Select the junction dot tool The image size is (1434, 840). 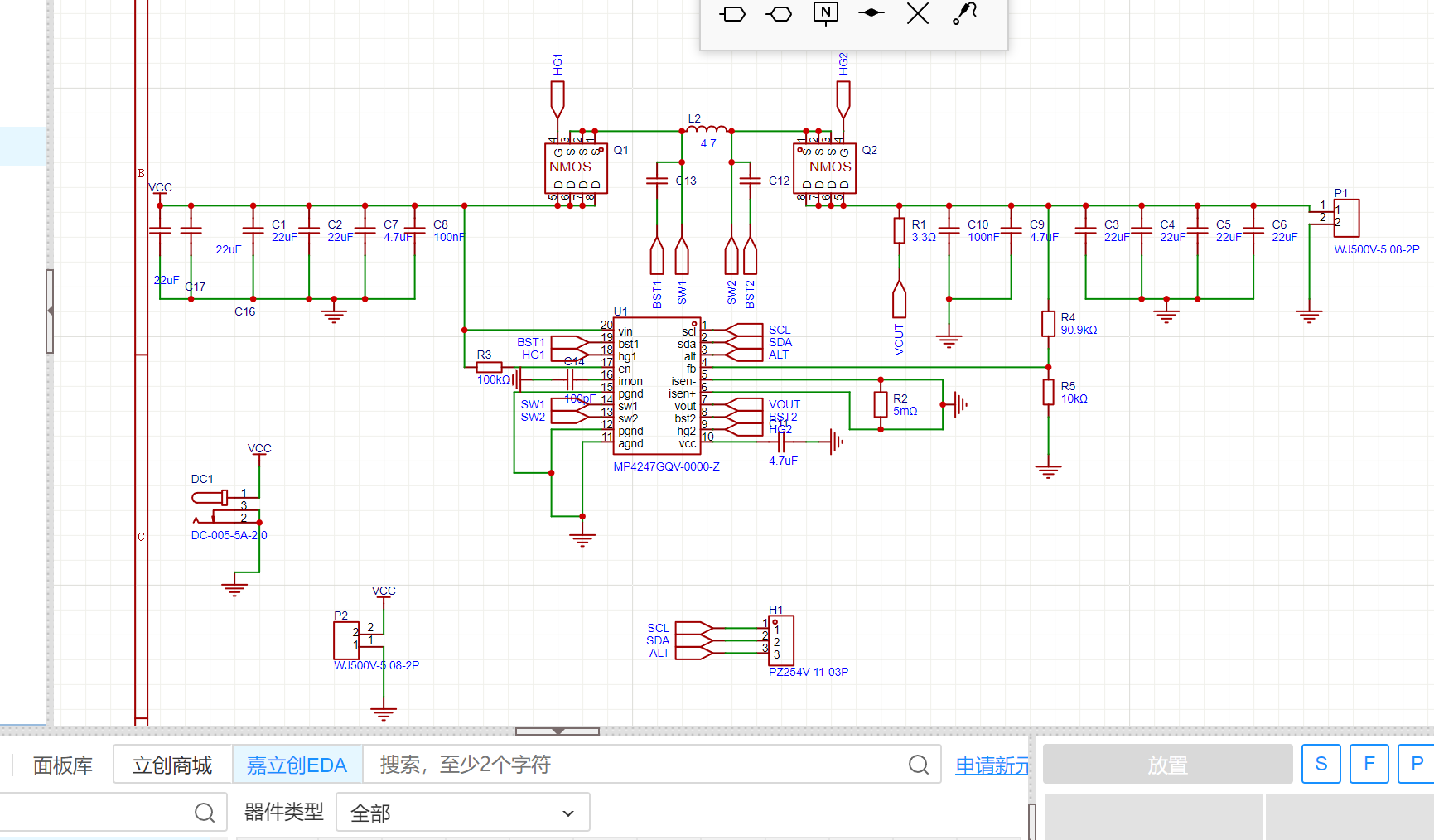tap(872, 13)
